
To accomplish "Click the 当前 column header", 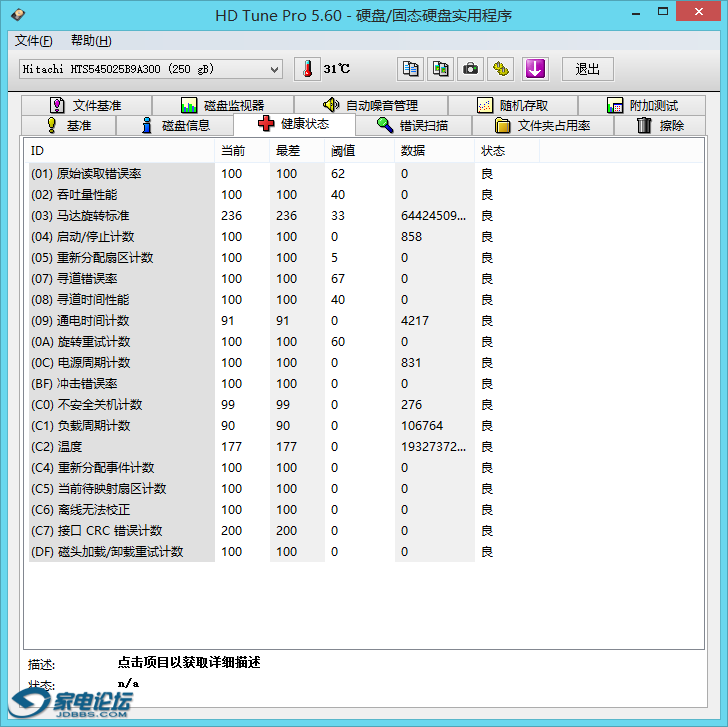I will (x=242, y=151).
